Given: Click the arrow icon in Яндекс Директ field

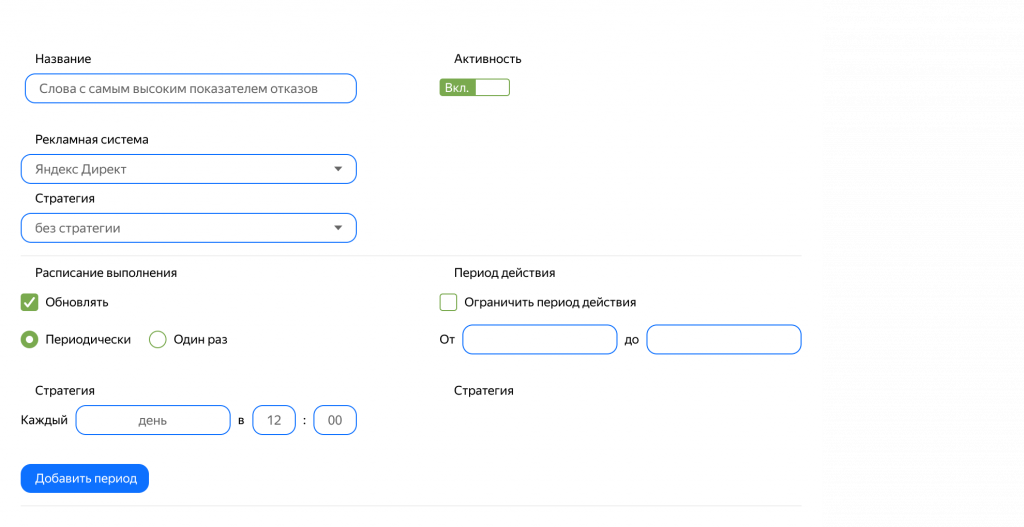Looking at the screenshot, I should pos(338,169).
